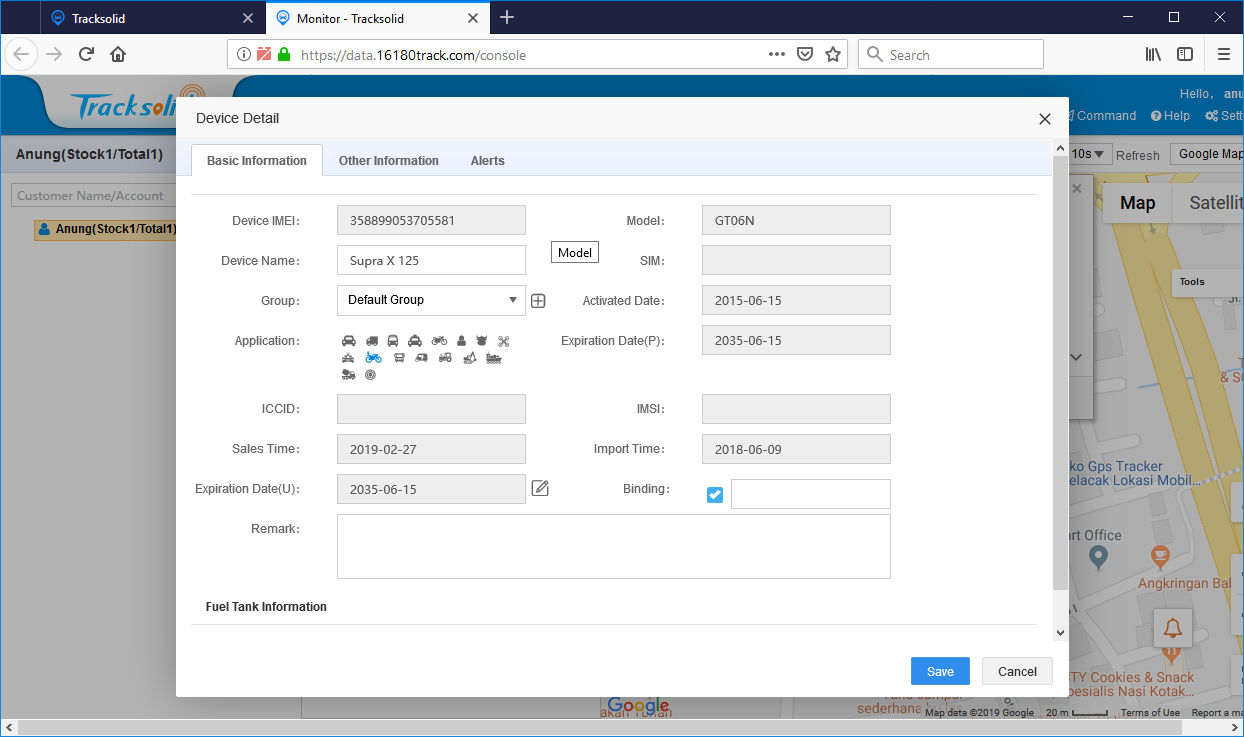Image resolution: width=1244 pixels, height=737 pixels.
Task: Select the motorcycle application icon
Action: coord(439,341)
